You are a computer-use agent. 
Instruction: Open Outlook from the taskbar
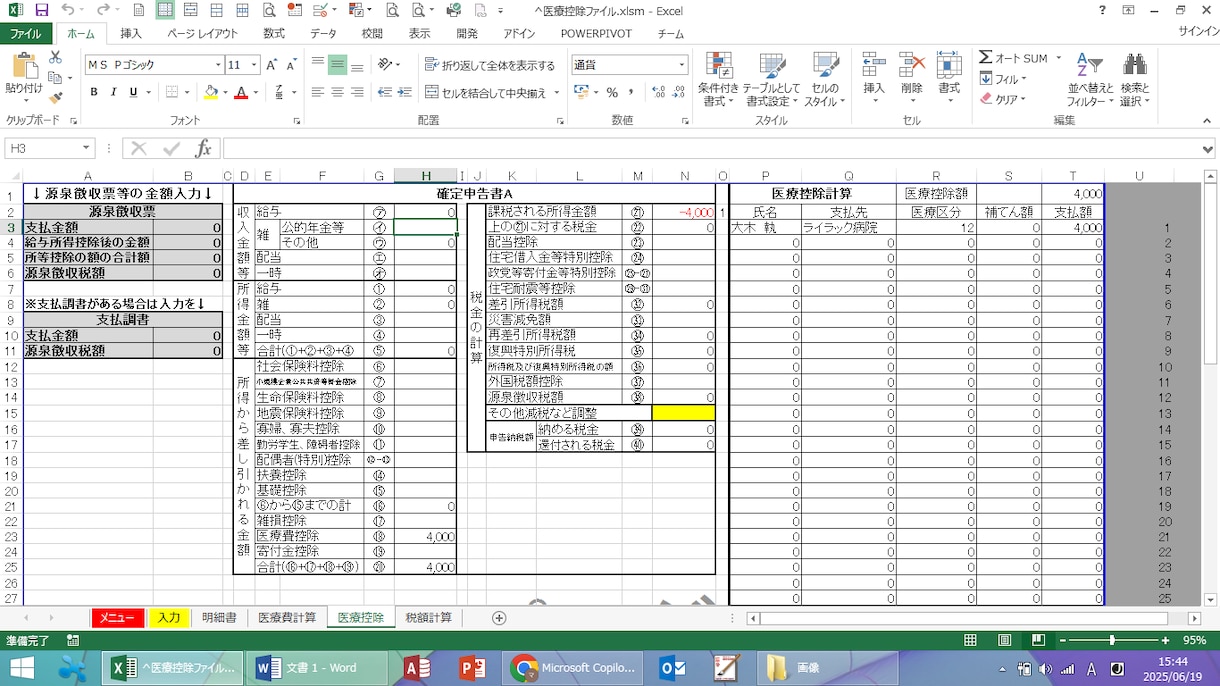[x=672, y=668]
